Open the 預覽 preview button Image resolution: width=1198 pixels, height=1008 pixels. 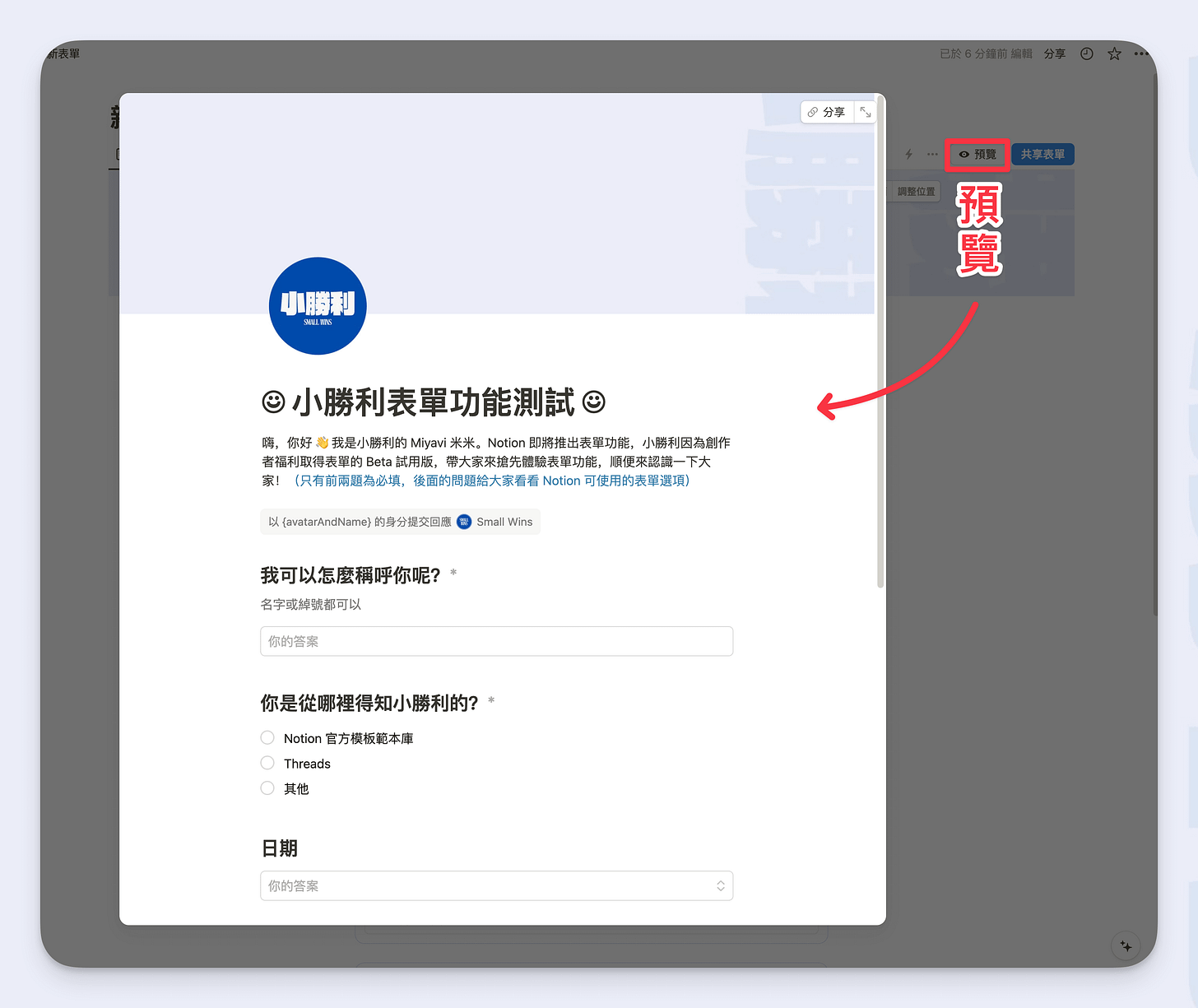977,154
